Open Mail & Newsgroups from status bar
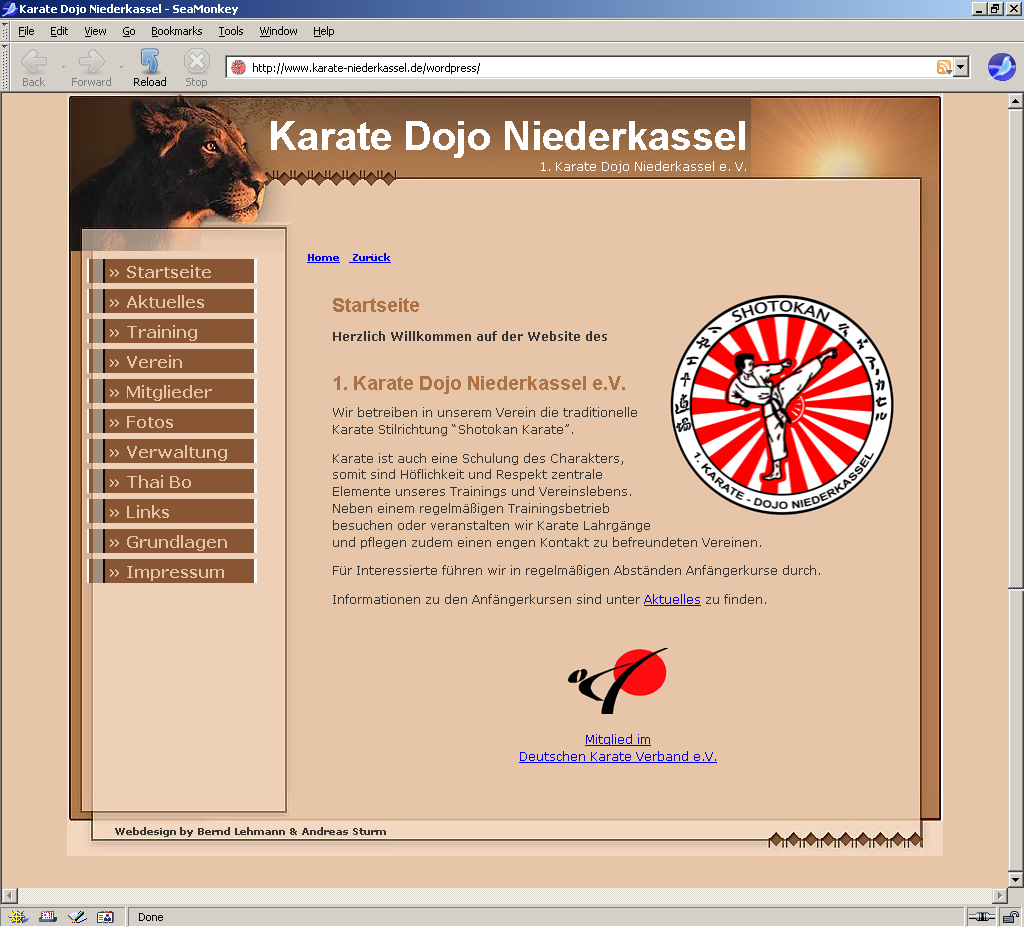Viewport: 1024px width, 927px height. pos(47,916)
